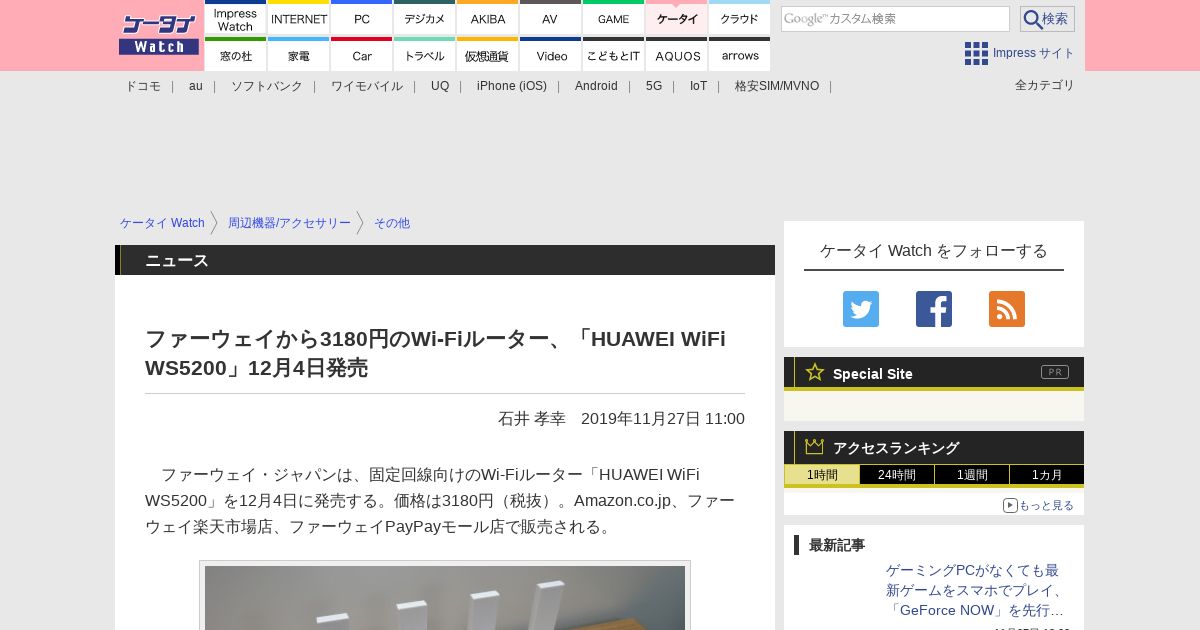The height and width of the screenshot is (630, 1200).
Task: Click the ケータイ Watch breadcrumb link
Action: pos(162,223)
